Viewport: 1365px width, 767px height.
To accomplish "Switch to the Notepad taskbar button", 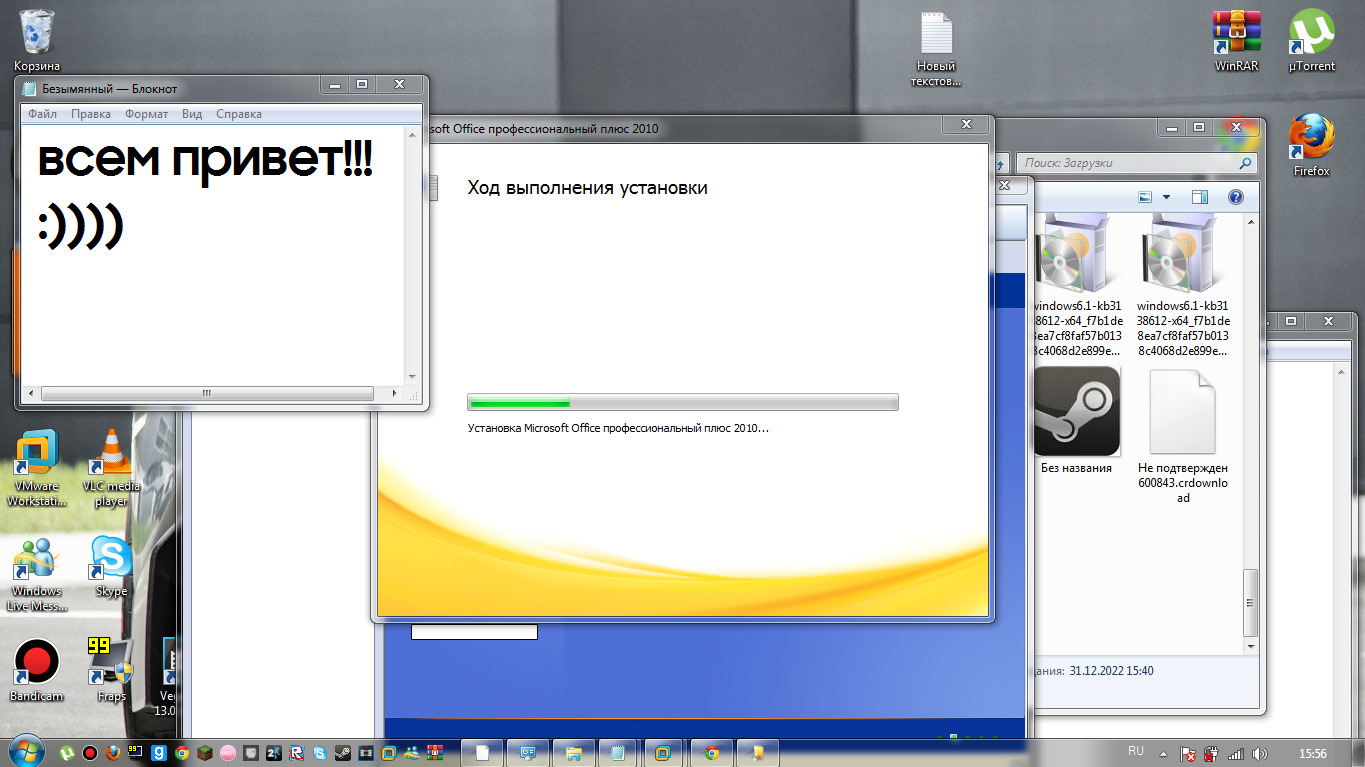I will 619,752.
